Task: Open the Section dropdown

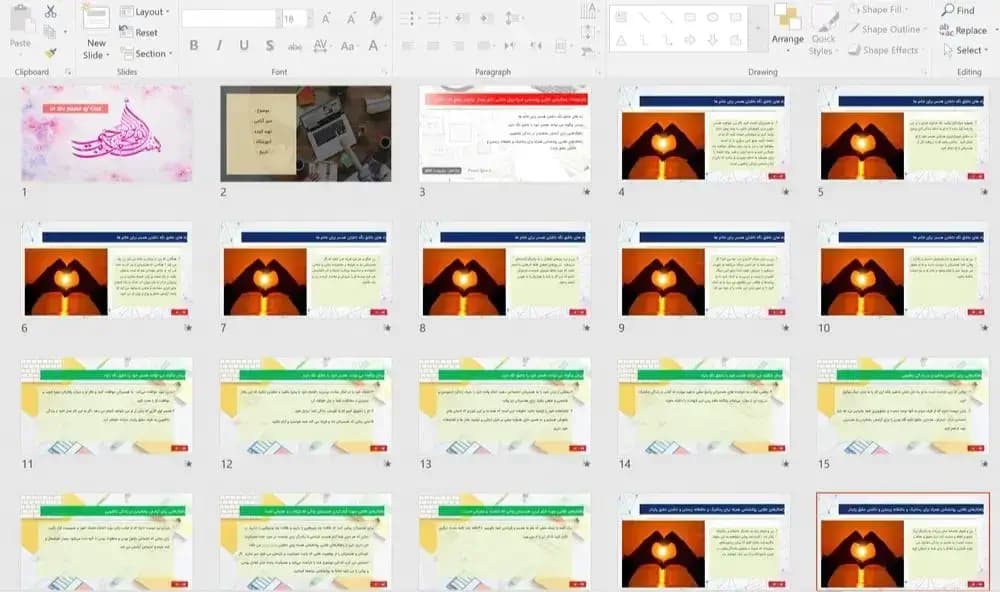Action: pyautogui.click(x=146, y=54)
